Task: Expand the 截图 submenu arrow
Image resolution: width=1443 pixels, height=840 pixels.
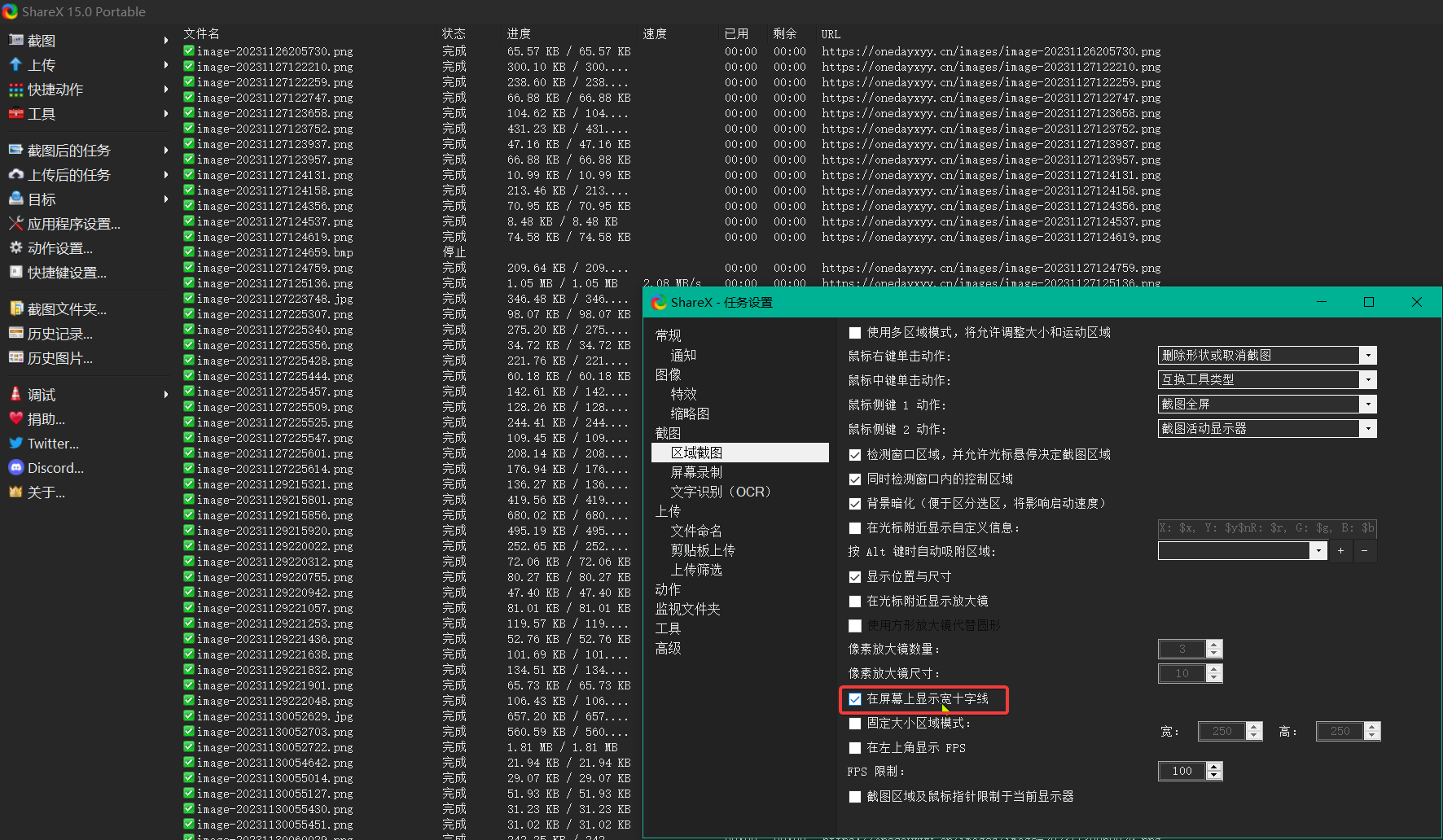Action: (x=166, y=40)
